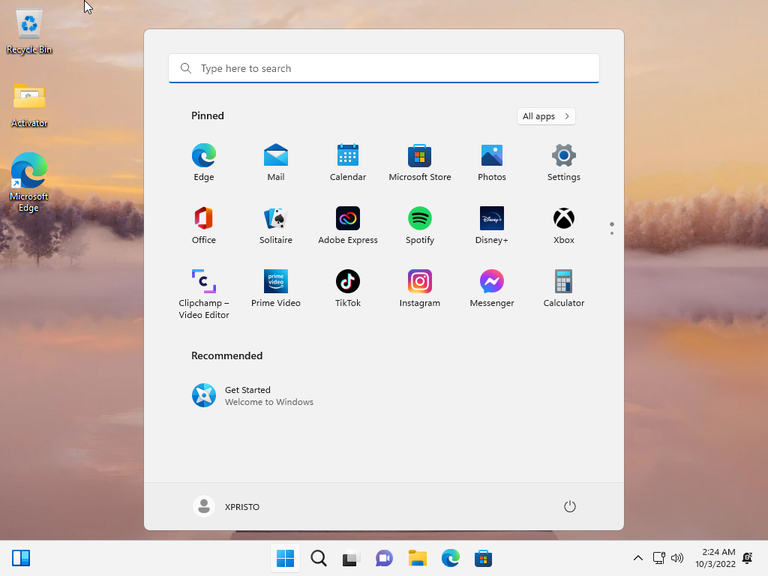Open Microsoft Store from pinned apps
Screen dimensions: 768x576
420,162
